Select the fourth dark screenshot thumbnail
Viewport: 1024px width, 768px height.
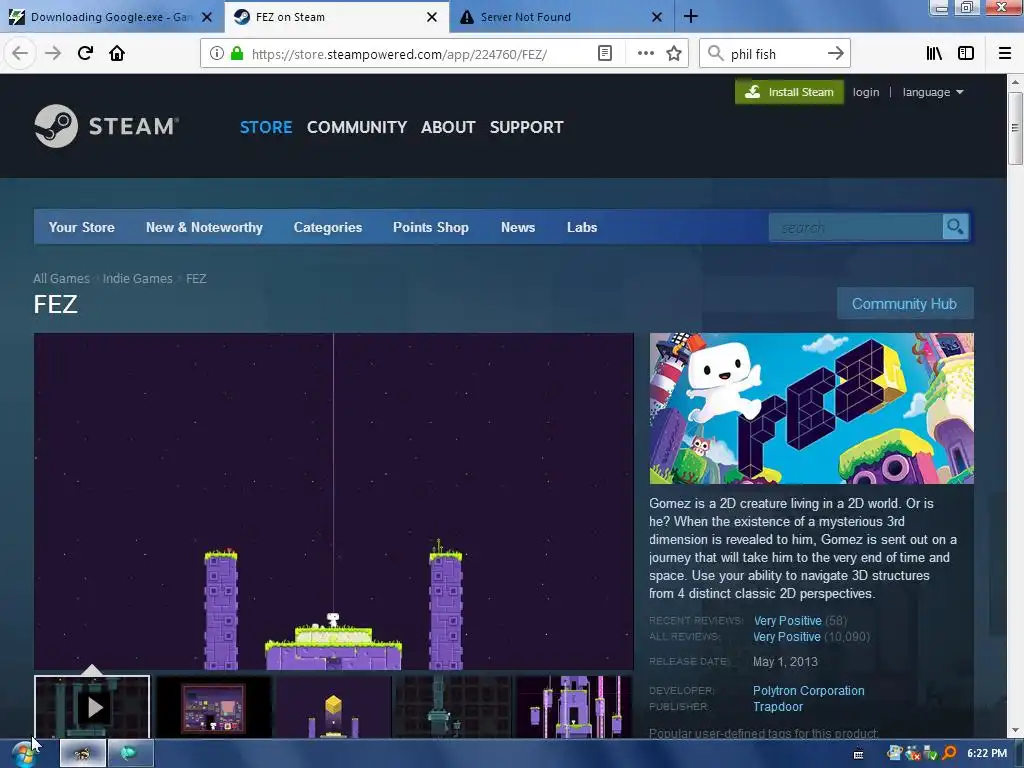453,707
